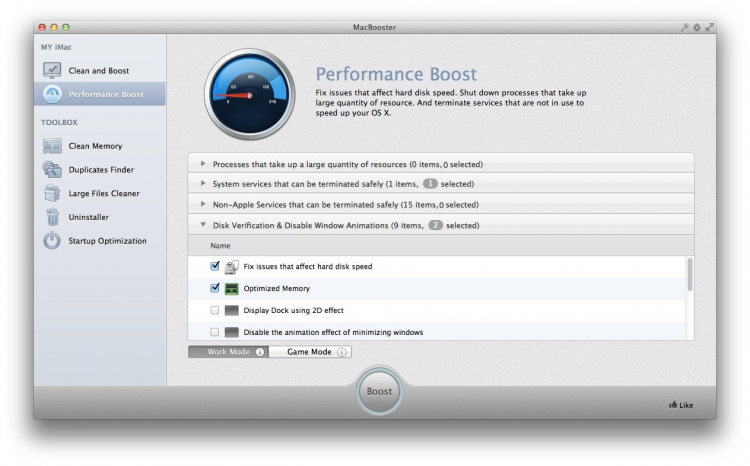Click the 2 selected badge for Disk Verification

click(x=435, y=225)
